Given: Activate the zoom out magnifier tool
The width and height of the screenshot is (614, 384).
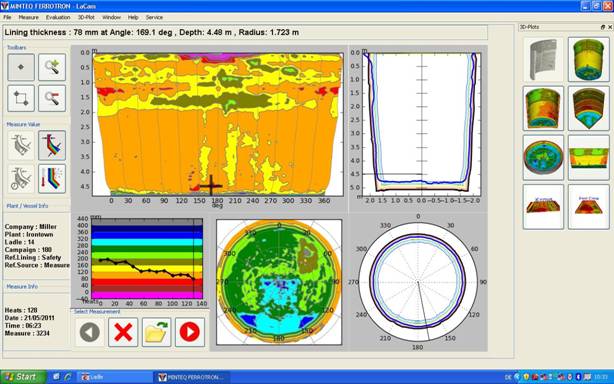Looking at the screenshot, I should pos(52,98).
